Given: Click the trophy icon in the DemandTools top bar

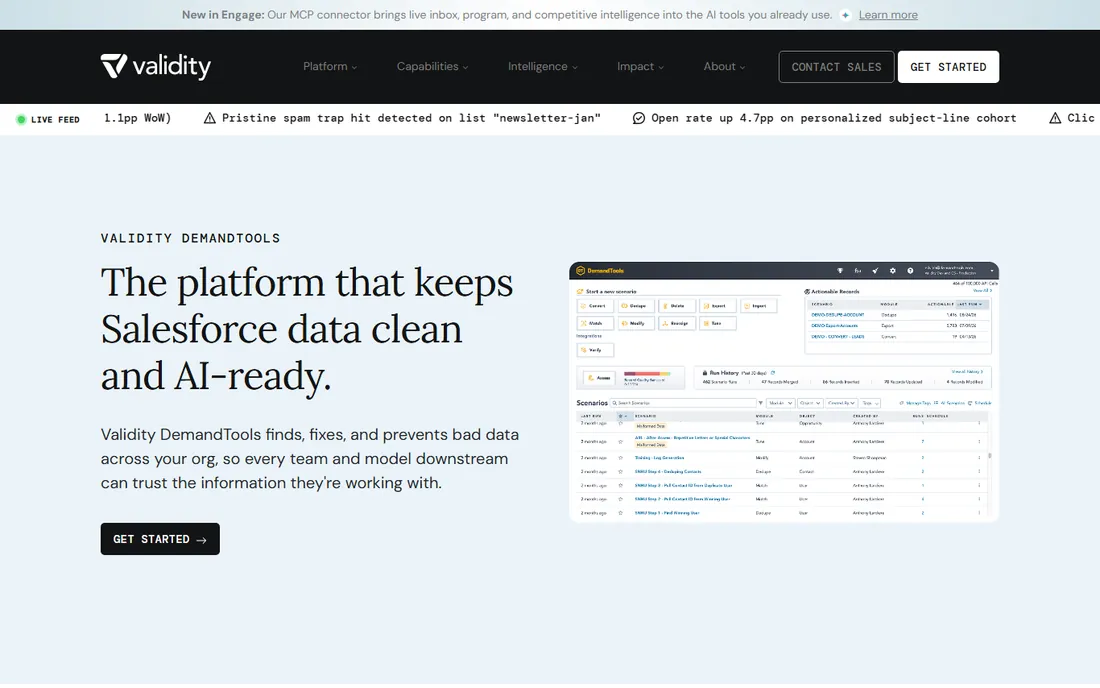Looking at the screenshot, I should (840, 271).
